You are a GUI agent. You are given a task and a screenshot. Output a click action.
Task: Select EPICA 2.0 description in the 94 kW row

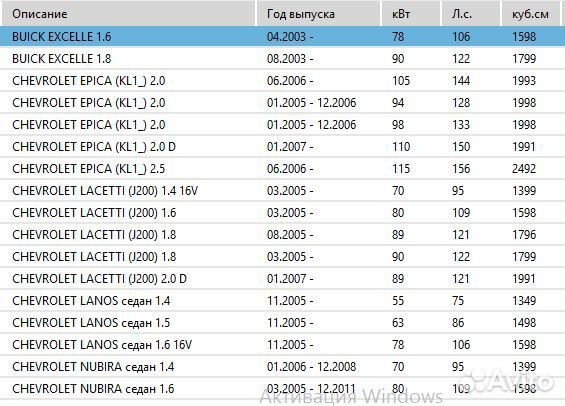(89, 103)
